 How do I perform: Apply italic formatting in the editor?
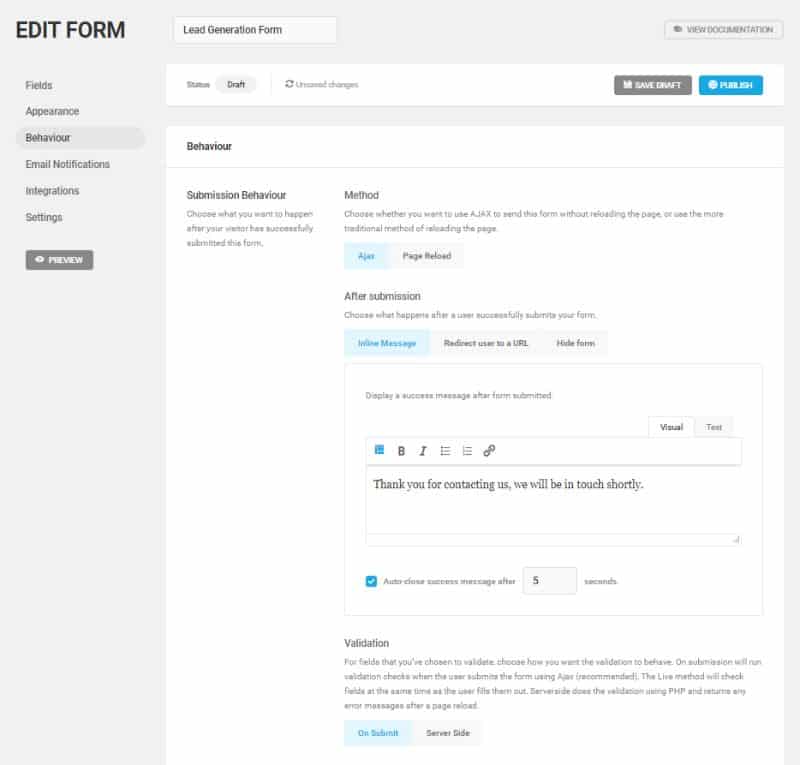422,451
